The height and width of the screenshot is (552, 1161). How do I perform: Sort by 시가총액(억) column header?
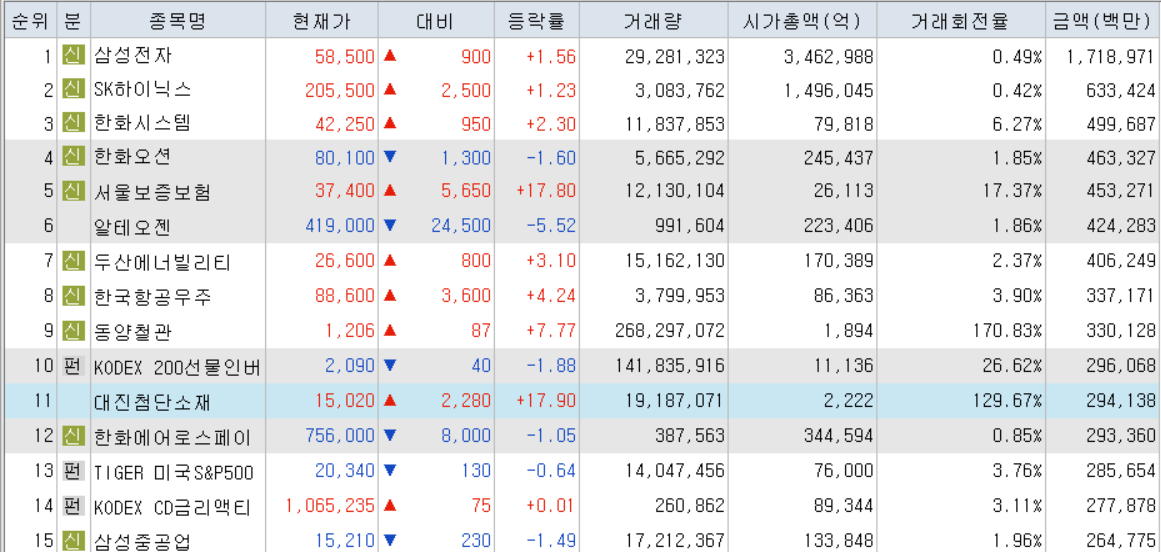803,21
